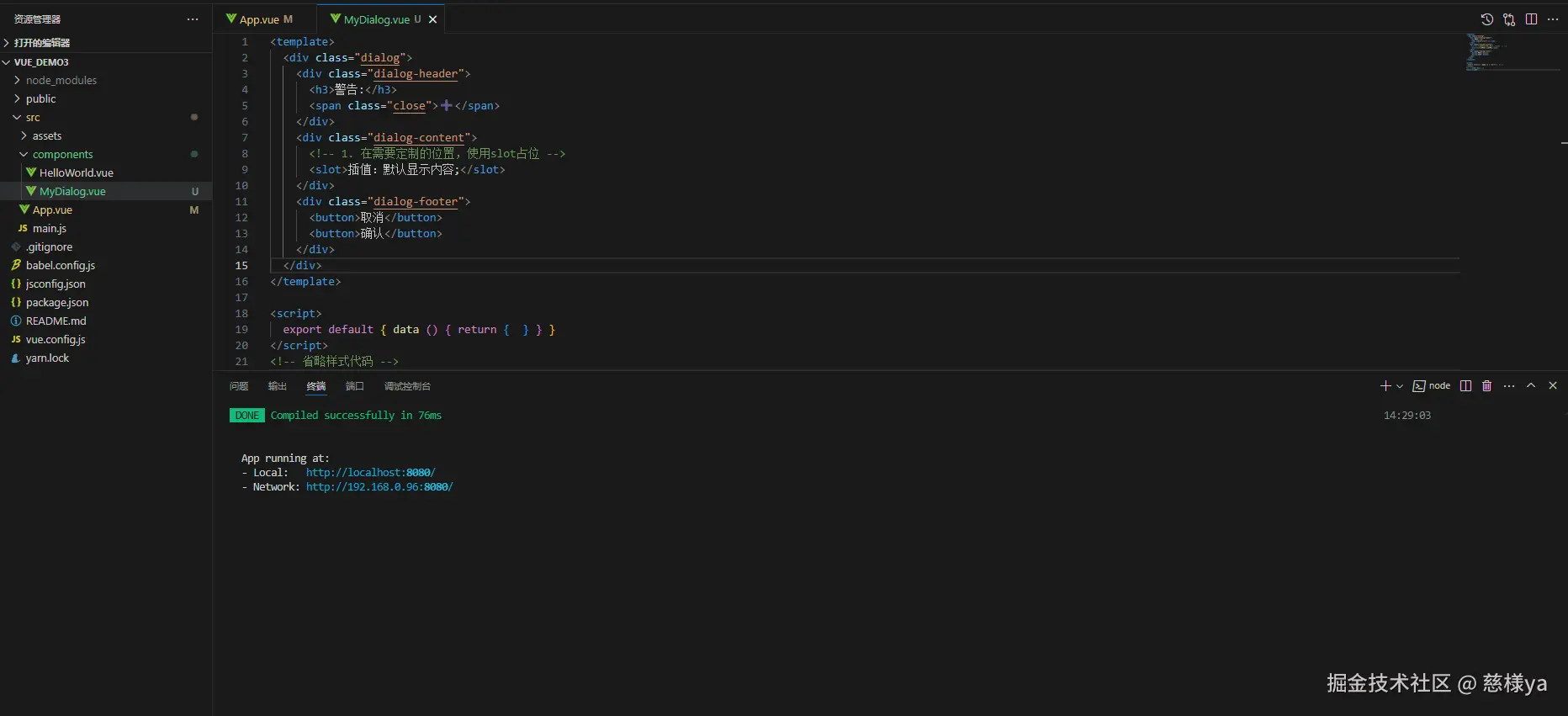Select the node terminal instance

pyautogui.click(x=1432, y=385)
